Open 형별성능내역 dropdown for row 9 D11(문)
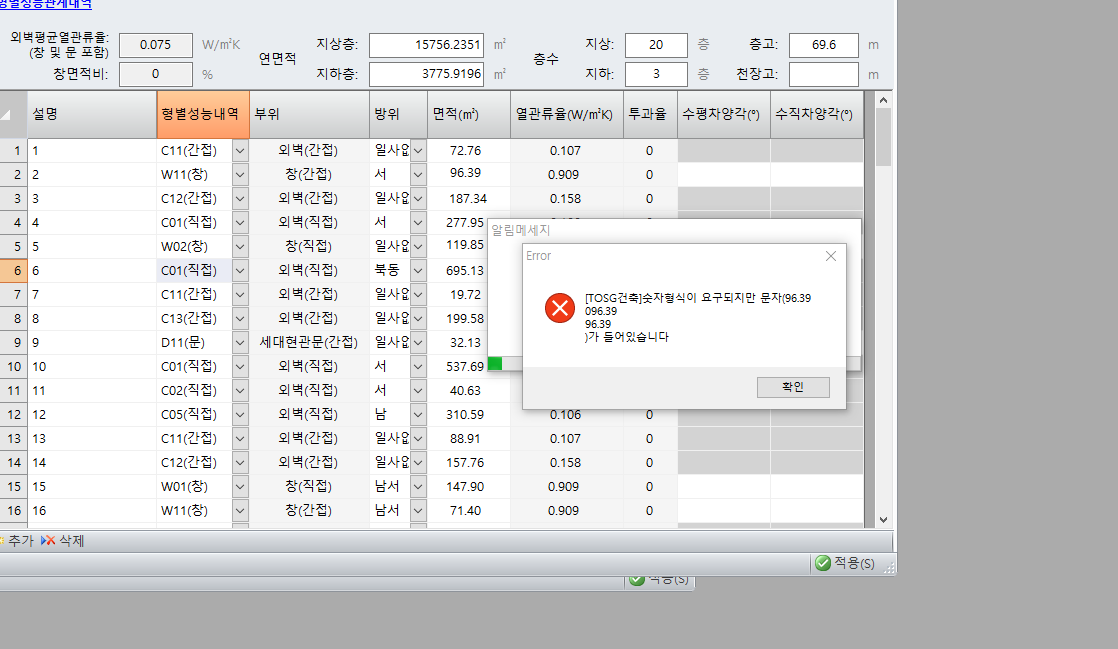Viewport: 1118px width, 649px height. click(x=240, y=343)
